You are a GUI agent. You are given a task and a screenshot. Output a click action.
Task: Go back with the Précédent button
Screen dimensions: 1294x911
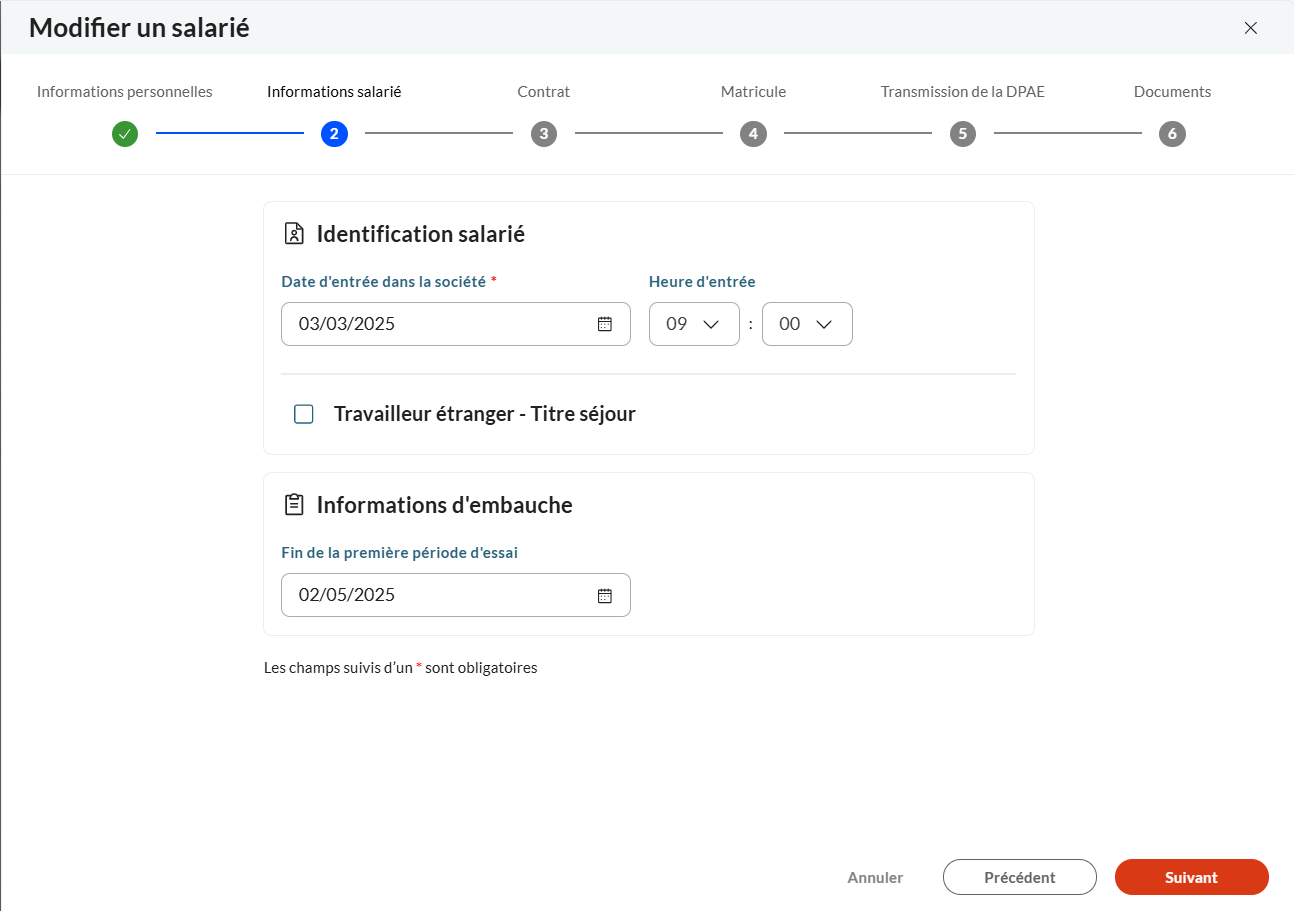[1019, 877]
